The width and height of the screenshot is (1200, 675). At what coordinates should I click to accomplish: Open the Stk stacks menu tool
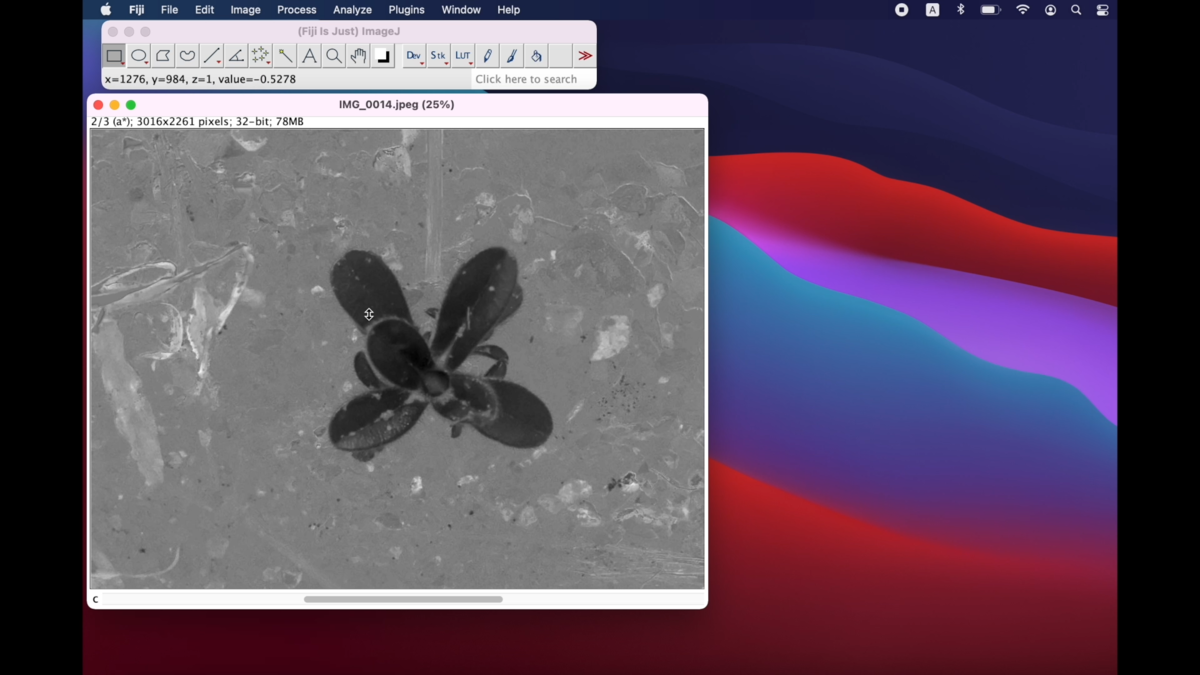click(x=438, y=56)
